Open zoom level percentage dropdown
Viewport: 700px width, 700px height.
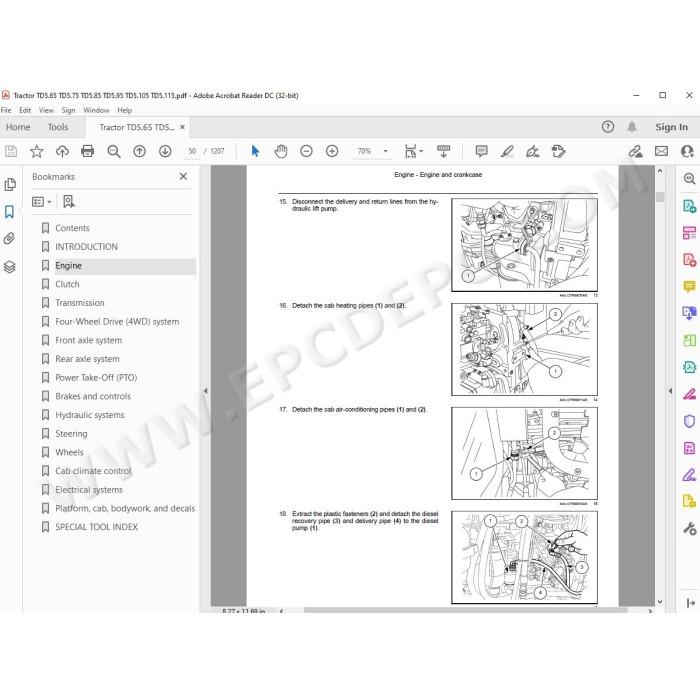386,151
